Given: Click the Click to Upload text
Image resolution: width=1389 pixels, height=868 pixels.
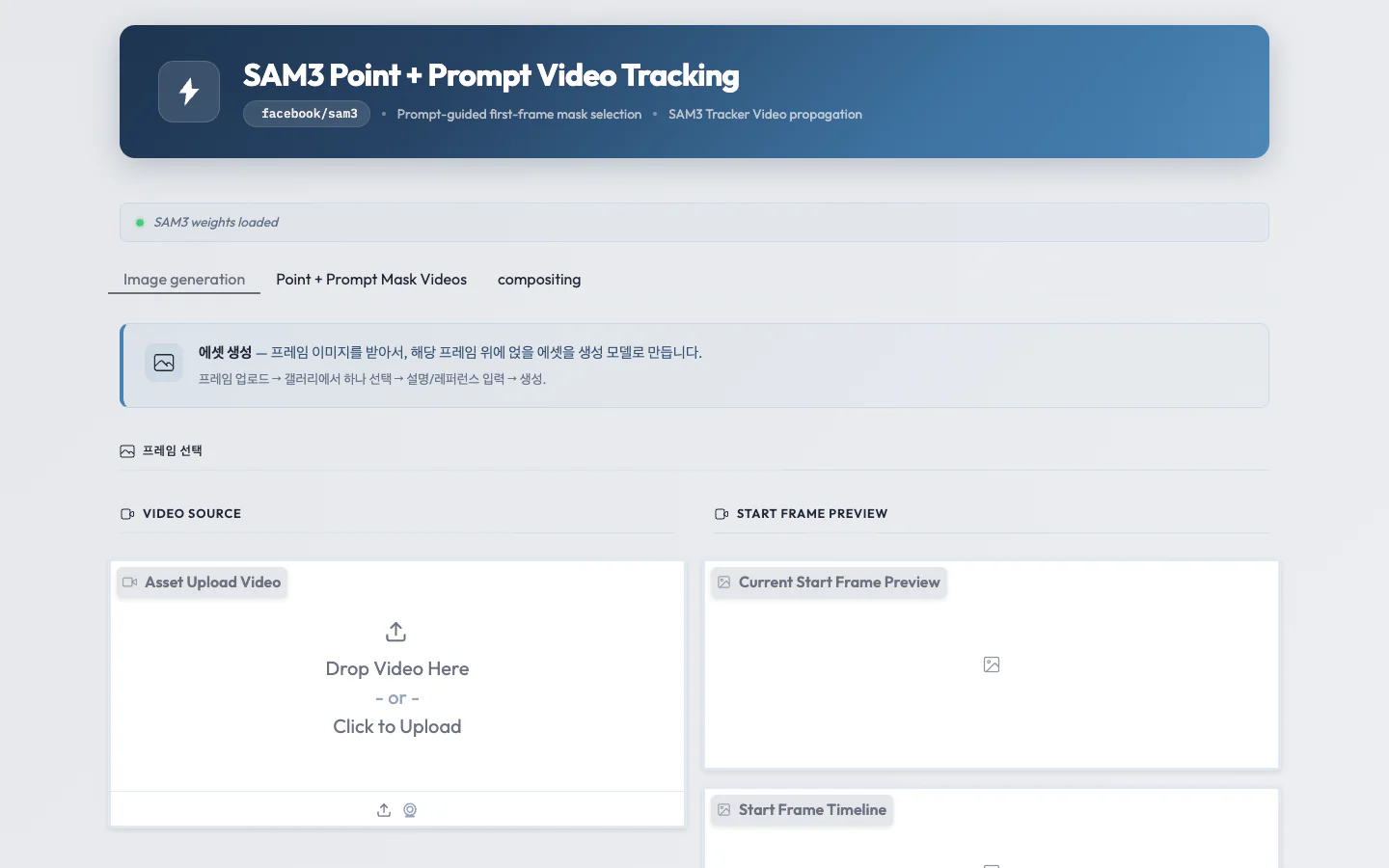Looking at the screenshot, I should click(397, 727).
